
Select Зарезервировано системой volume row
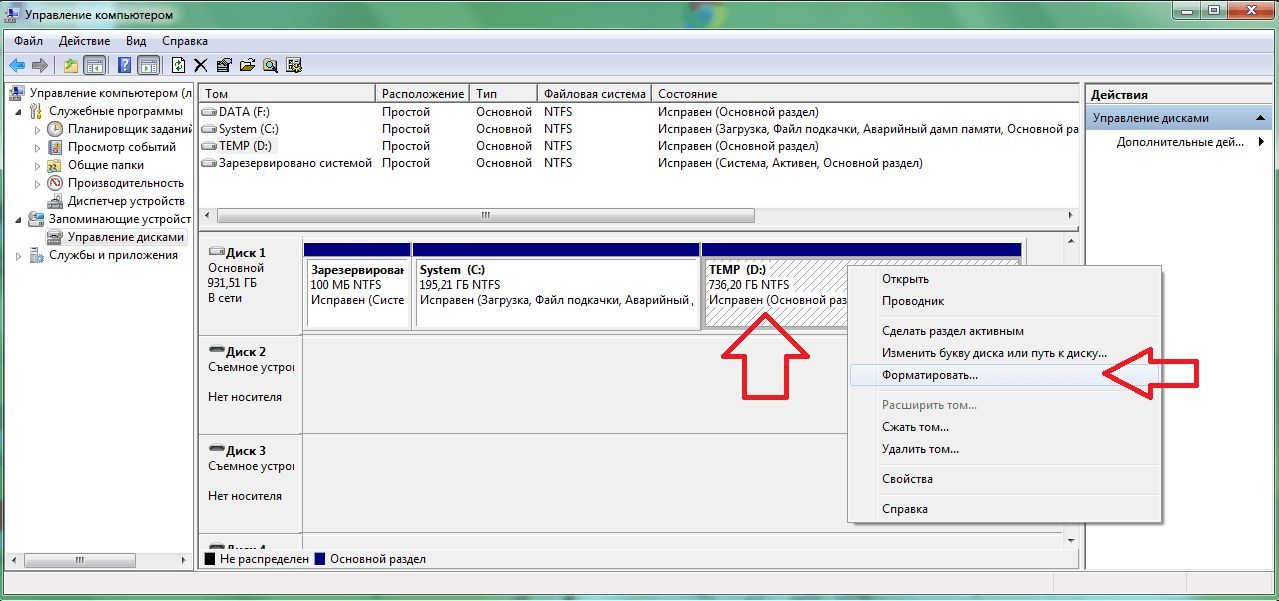point(640,163)
